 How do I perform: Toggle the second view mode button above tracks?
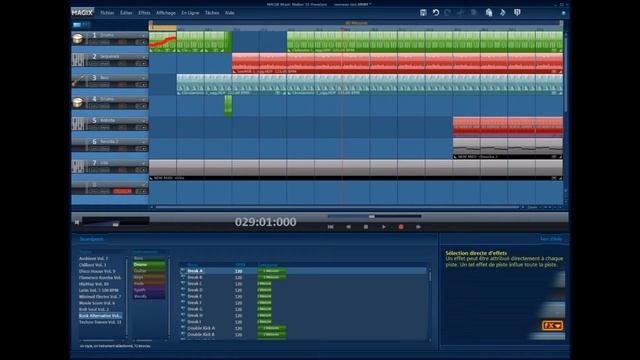coord(86,25)
